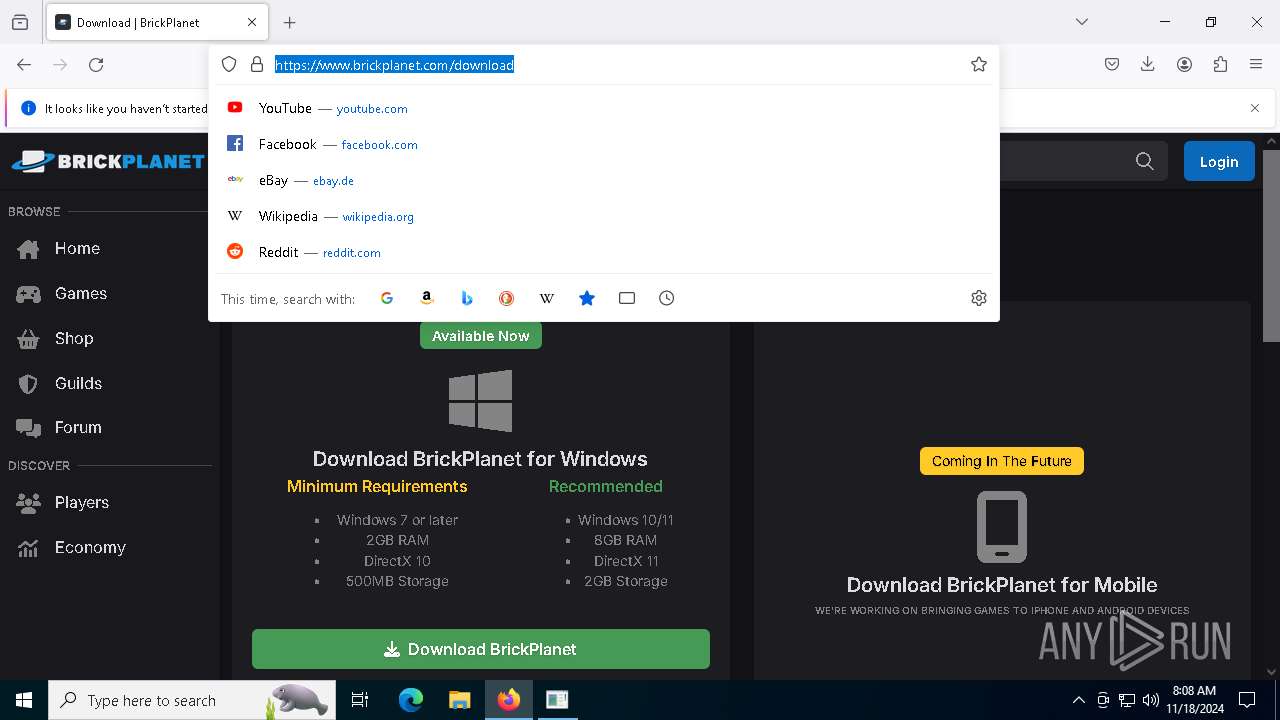This screenshot has width=1280, height=720.
Task: Click the taskbar search box
Action: coord(192,700)
